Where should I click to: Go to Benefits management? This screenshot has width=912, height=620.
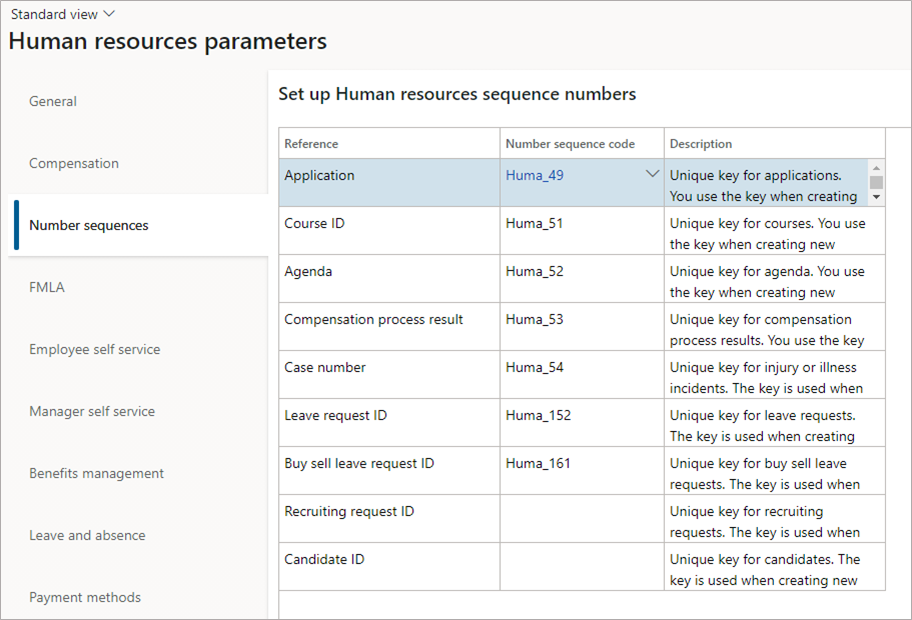[98, 473]
